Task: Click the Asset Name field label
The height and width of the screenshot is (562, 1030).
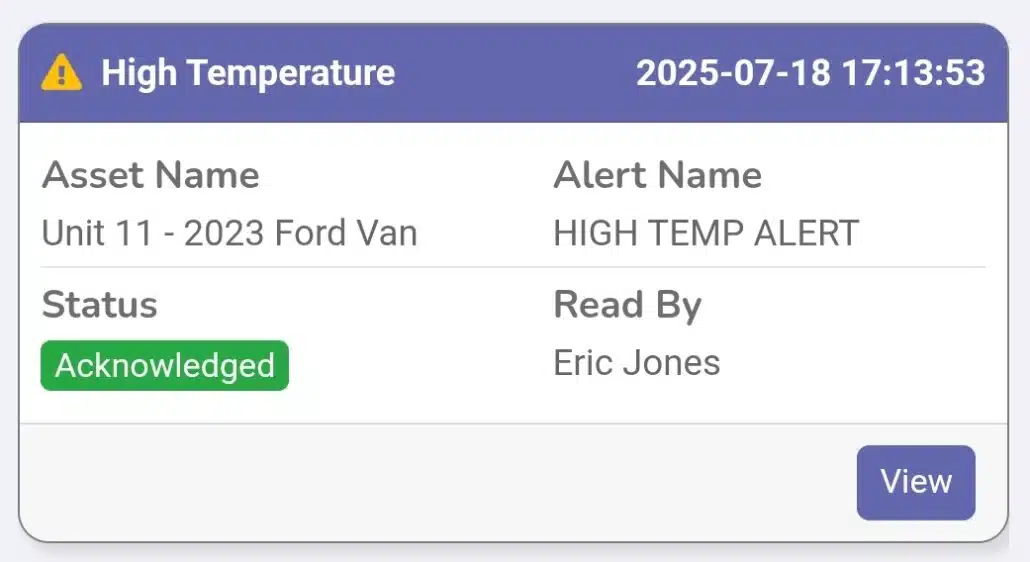Action: [x=151, y=175]
